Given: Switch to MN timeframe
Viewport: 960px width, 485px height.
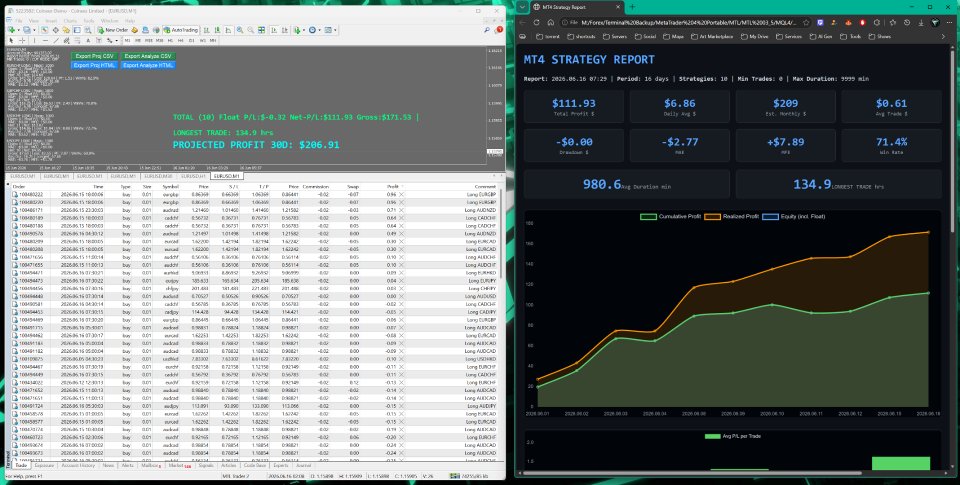Looking at the screenshot, I should [212, 40].
